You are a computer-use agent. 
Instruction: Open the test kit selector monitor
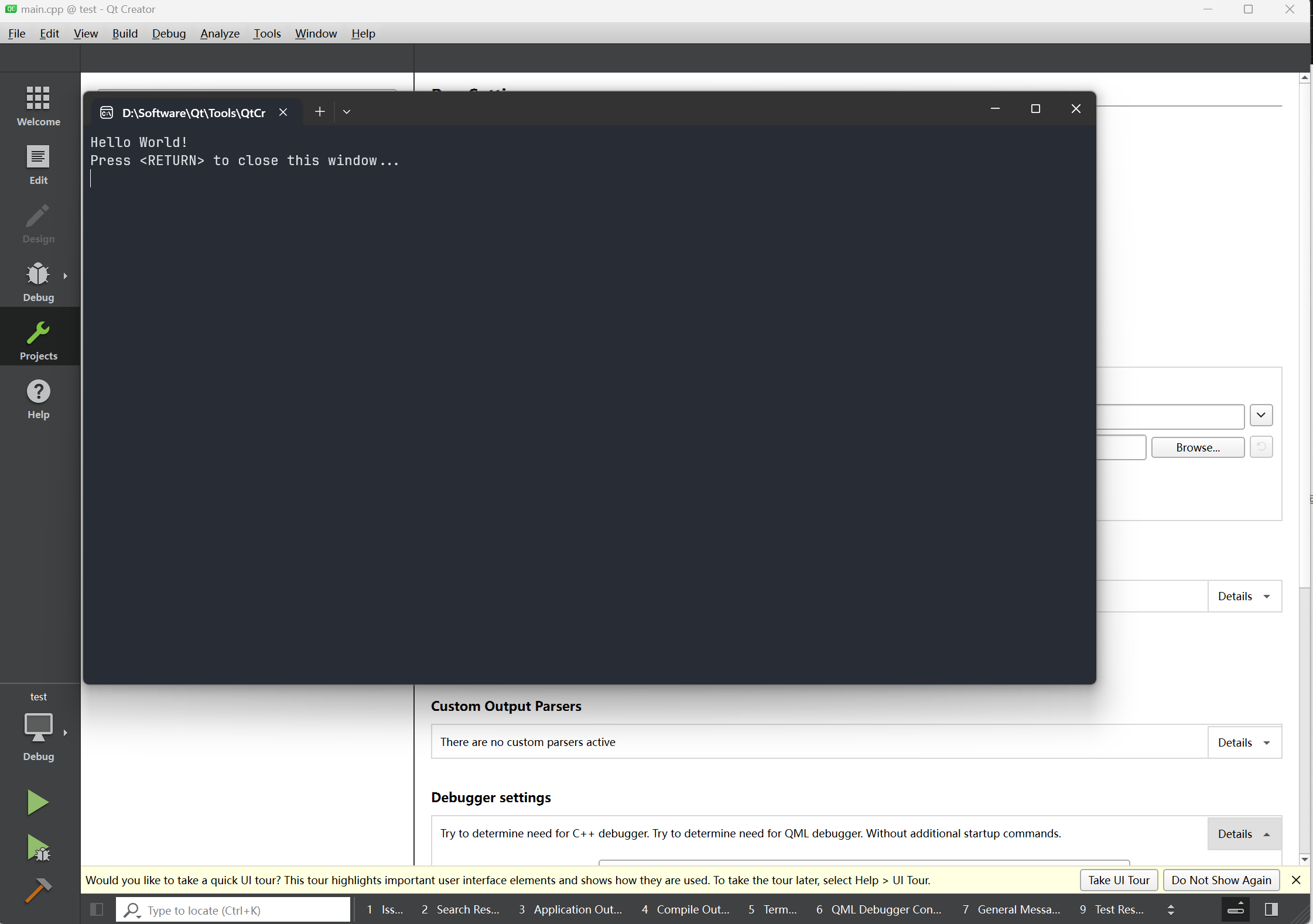pyautogui.click(x=39, y=727)
